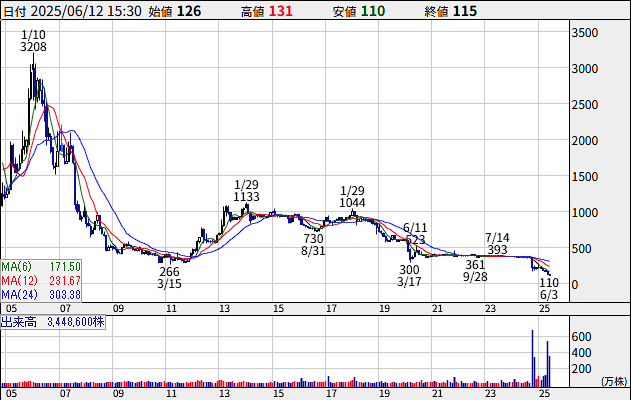Click the 730 8/31 low label
The height and width of the screenshot is (400, 631).
(313, 245)
